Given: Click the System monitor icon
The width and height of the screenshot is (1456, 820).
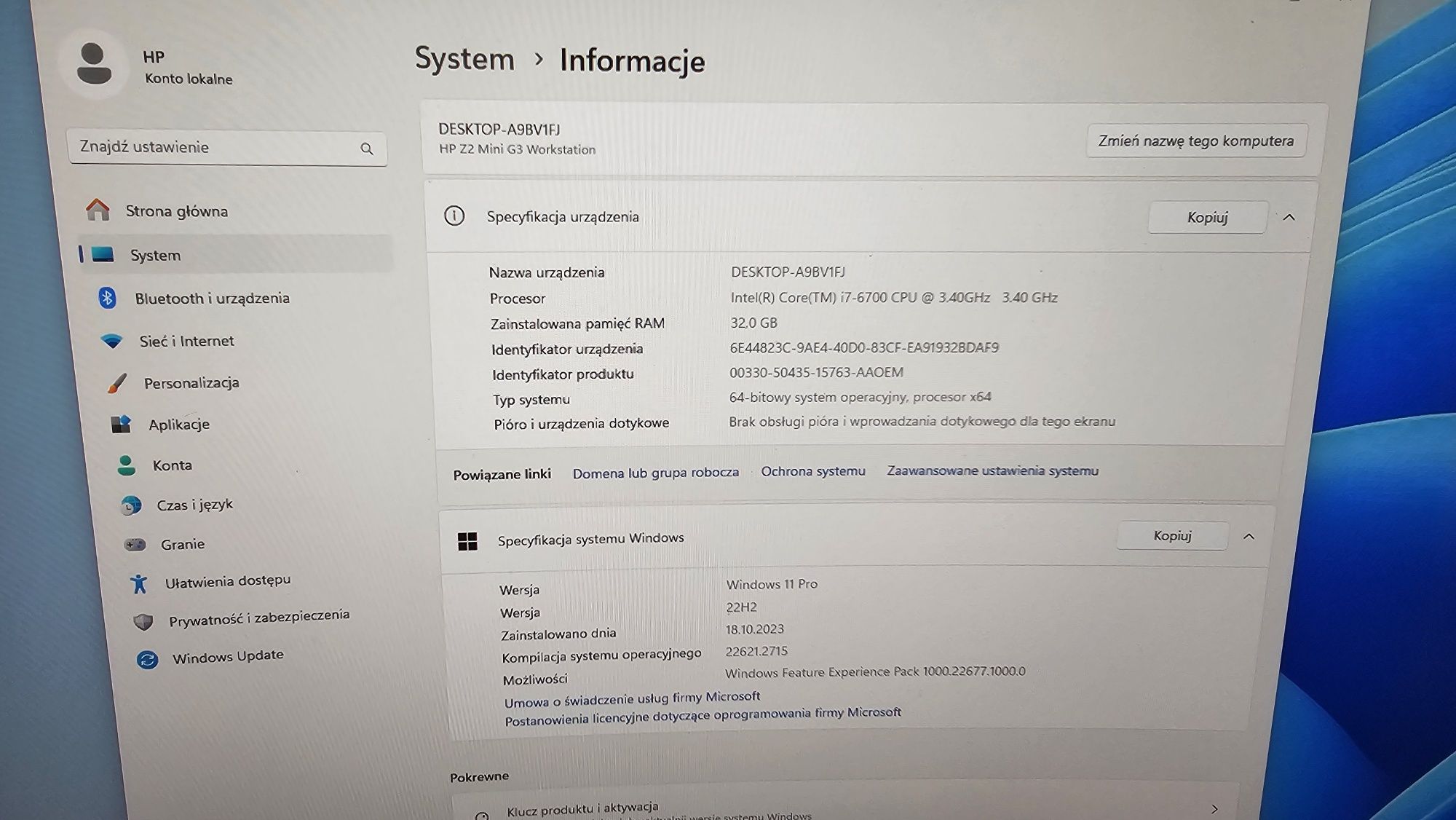Looking at the screenshot, I should 103,254.
